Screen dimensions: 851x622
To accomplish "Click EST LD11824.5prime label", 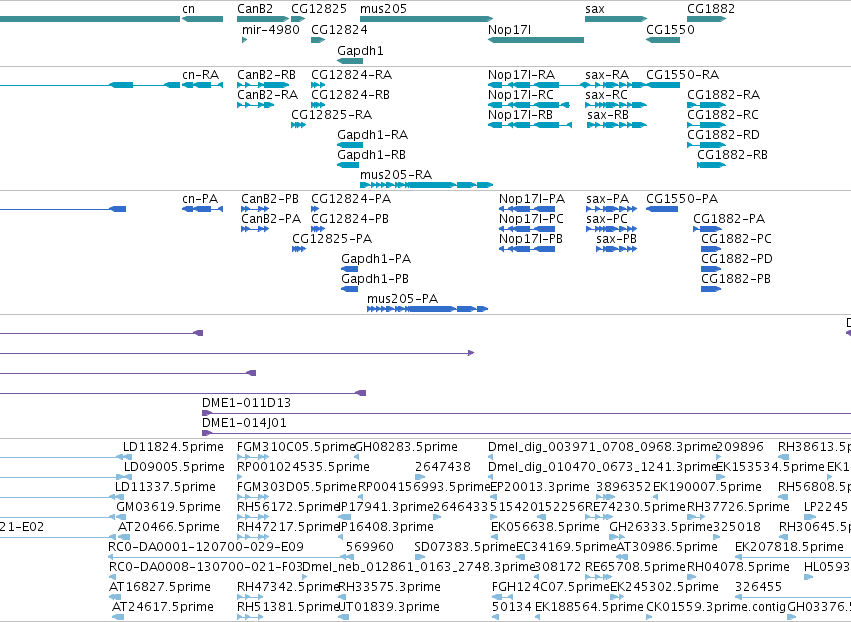I will [x=173, y=447].
